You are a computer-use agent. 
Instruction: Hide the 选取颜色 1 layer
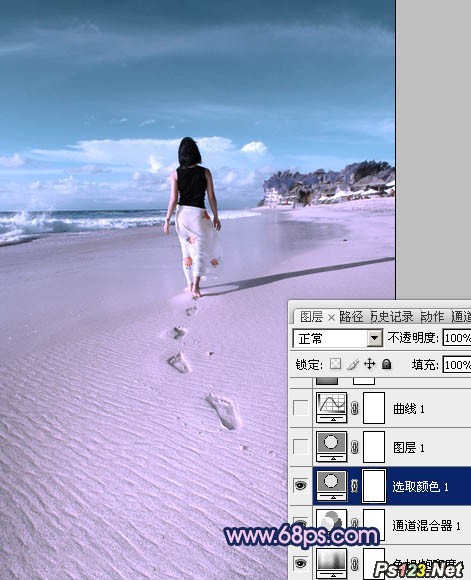point(300,485)
